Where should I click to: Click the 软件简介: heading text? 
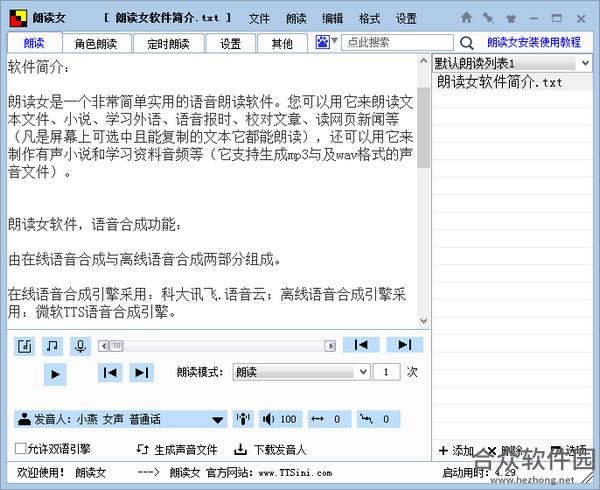click(x=39, y=67)
